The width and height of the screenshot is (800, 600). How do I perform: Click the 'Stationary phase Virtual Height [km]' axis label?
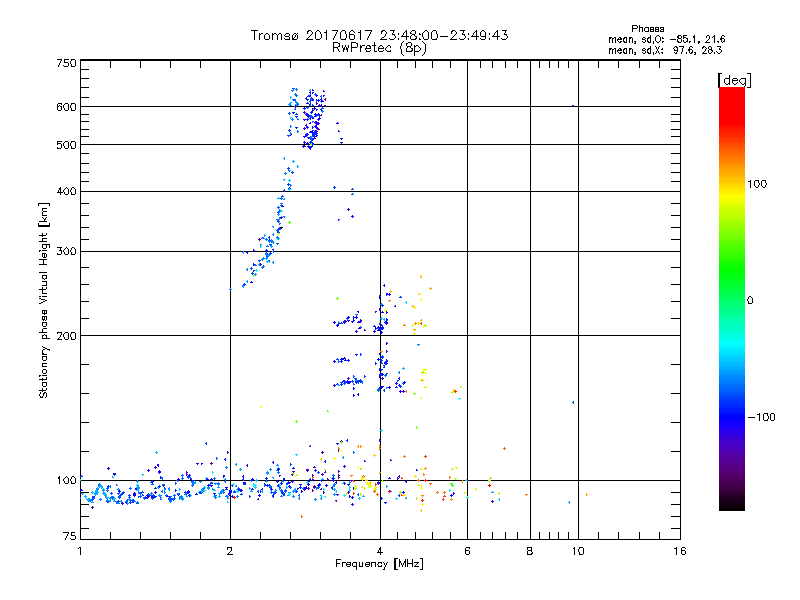pos(44,300)
